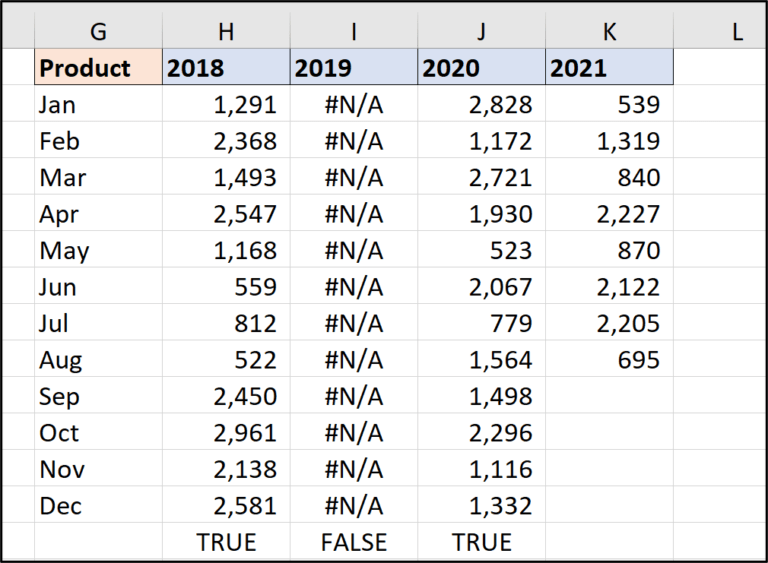Click the TRUE cell under 2018

pos(226,542)
